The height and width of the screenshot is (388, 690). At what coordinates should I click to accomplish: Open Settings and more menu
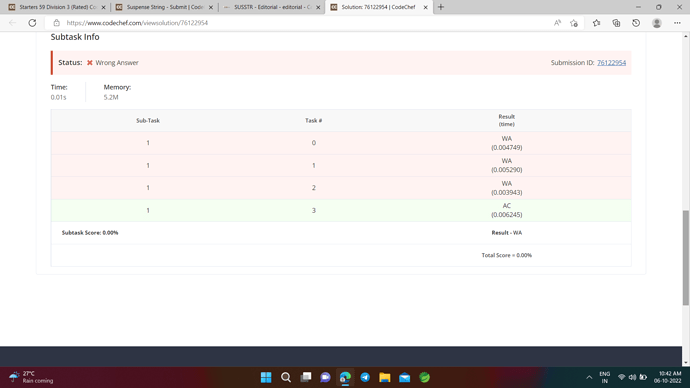pyautogui.click(x=677, y=23)
